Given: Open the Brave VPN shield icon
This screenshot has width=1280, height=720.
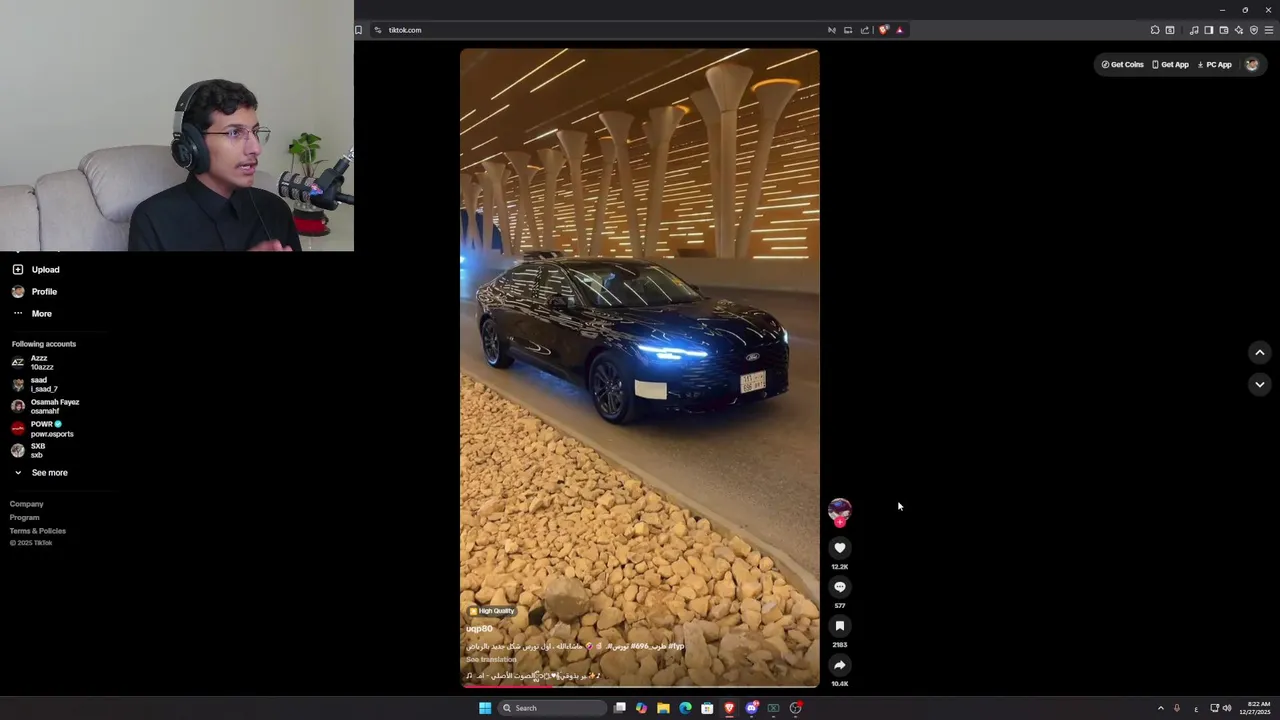Looking at the screenshot, I should 1254,30.
